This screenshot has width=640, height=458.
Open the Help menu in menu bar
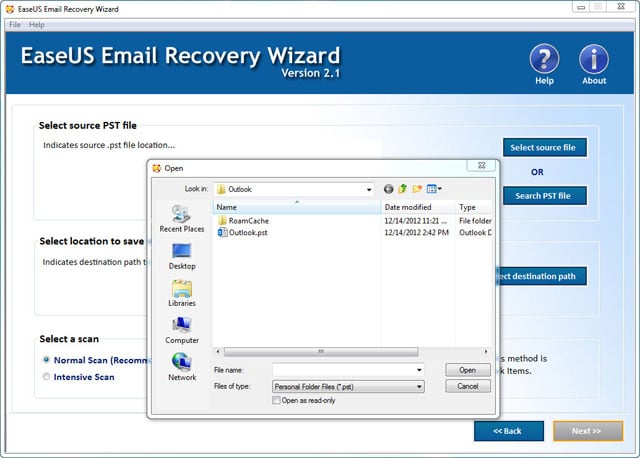[37, 24]
